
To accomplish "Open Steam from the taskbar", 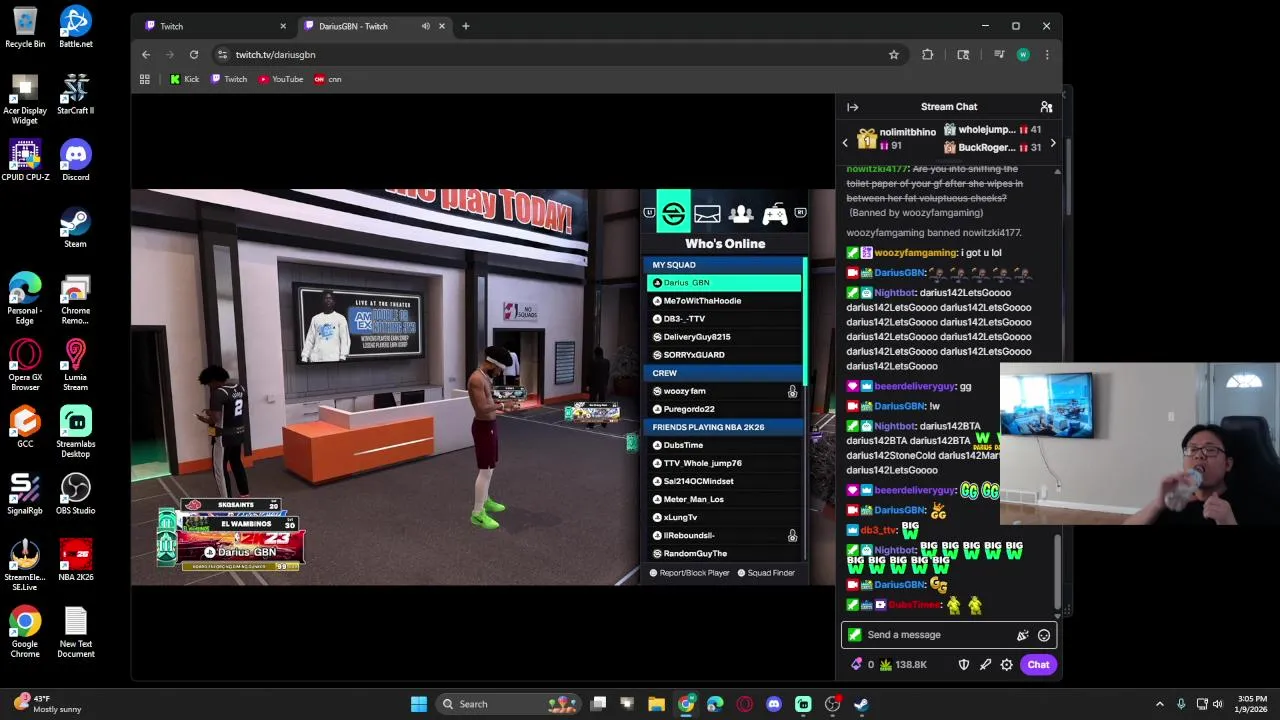I will pyautogui.click(x=861, y=704).
